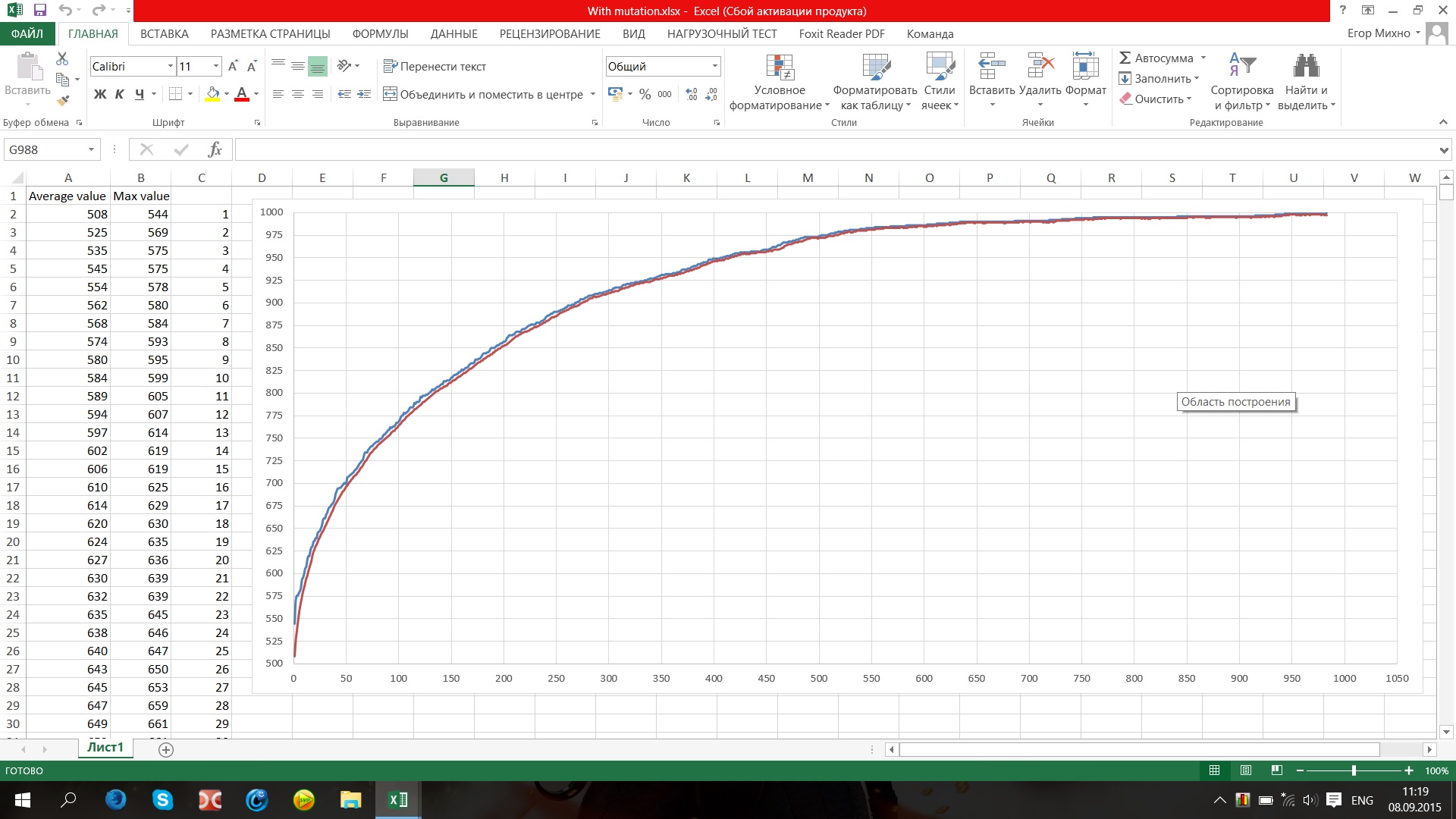Screen dimensions: 1456x819
Task: Open the font name dropdown Calibri
Action: click(170, 67)
